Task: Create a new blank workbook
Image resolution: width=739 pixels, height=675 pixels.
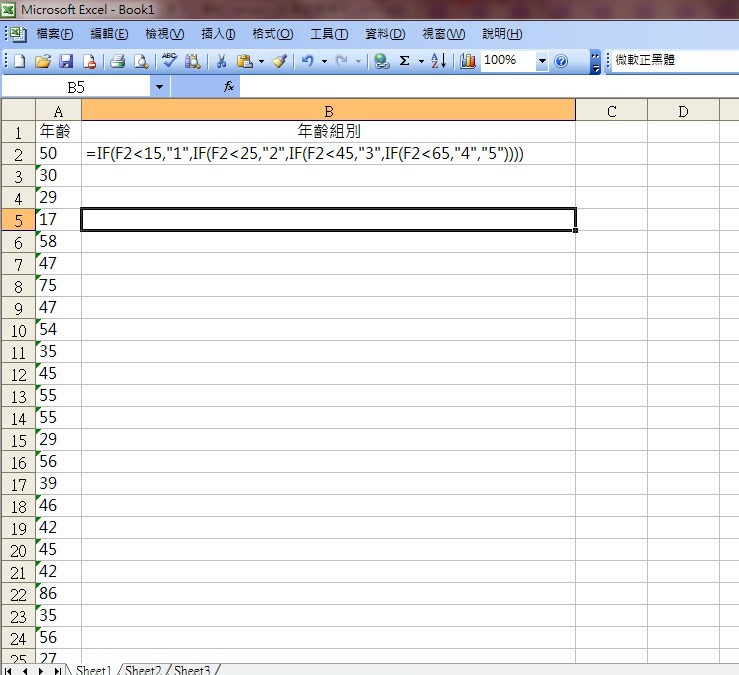Action: point(19,61)
